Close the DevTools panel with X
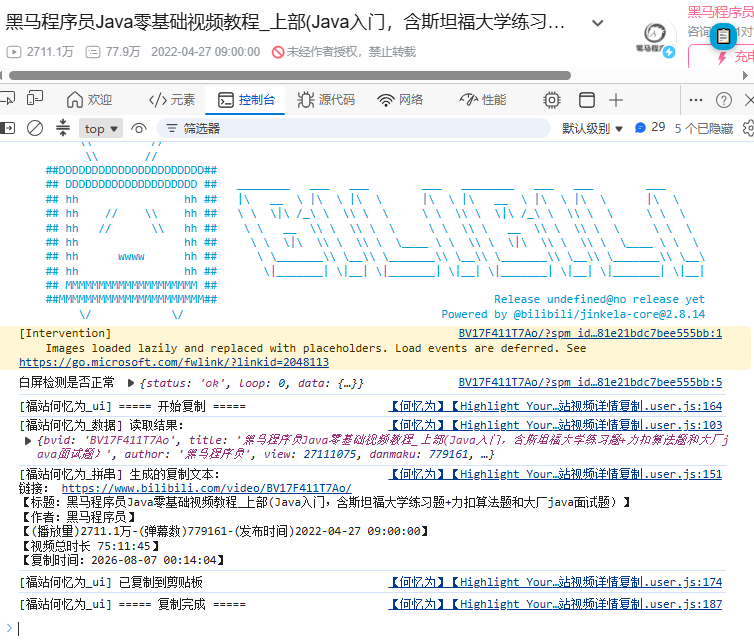 749,100
